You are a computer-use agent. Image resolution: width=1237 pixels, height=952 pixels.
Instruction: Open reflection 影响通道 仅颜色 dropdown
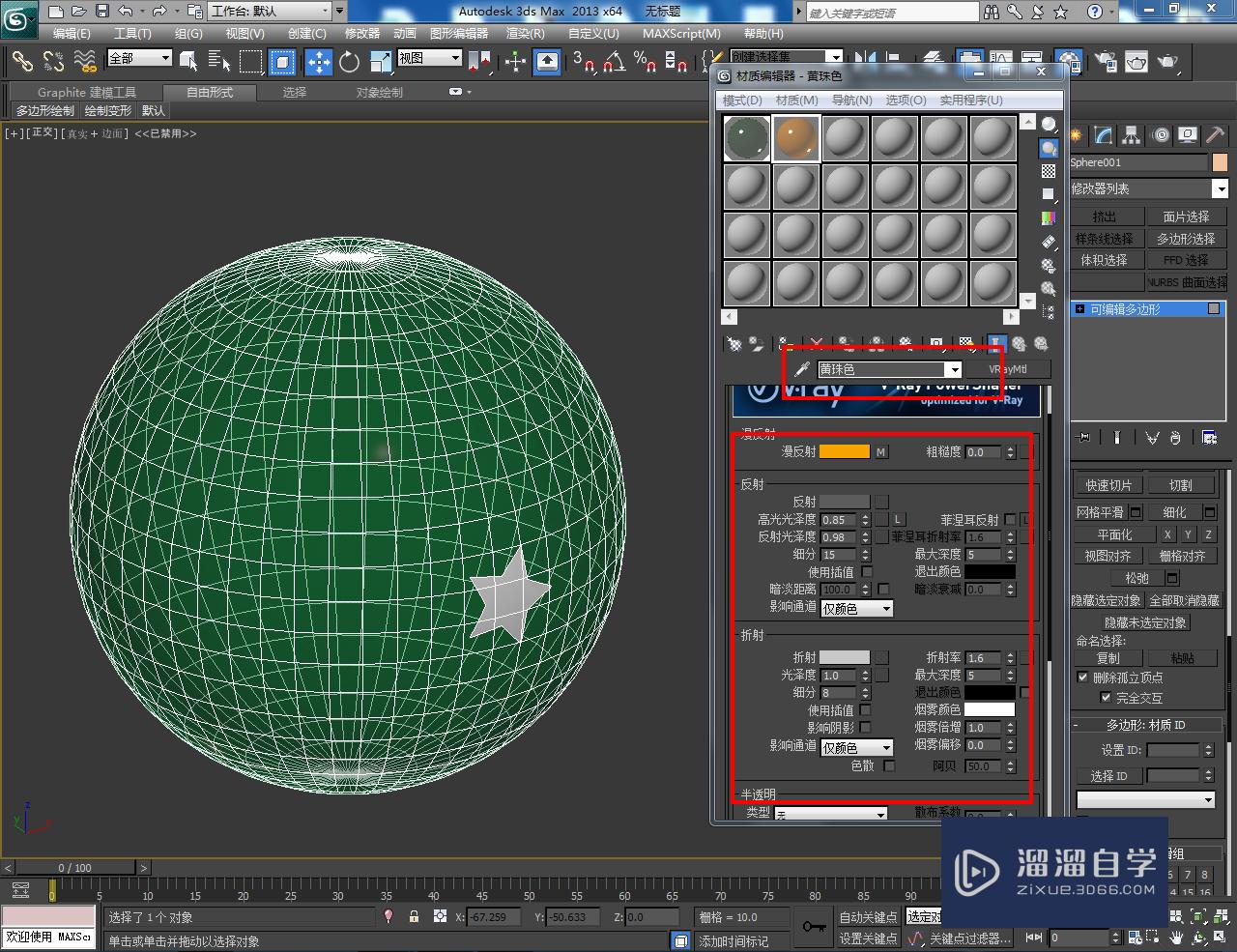[x=856, y=609]
